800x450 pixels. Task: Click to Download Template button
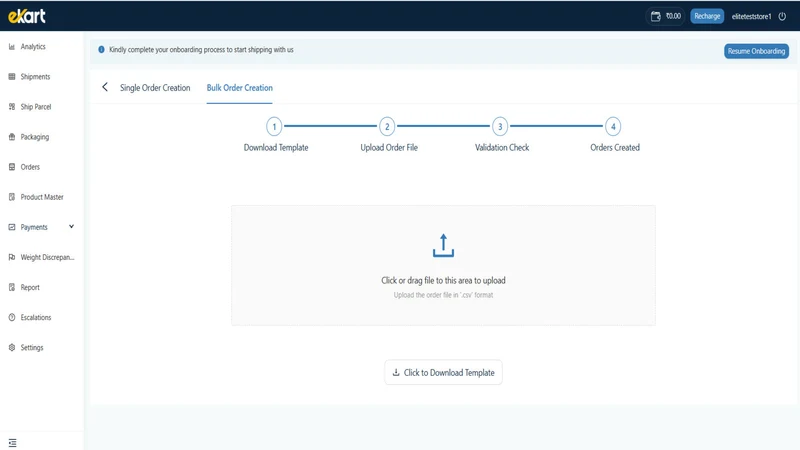point(443,372)
